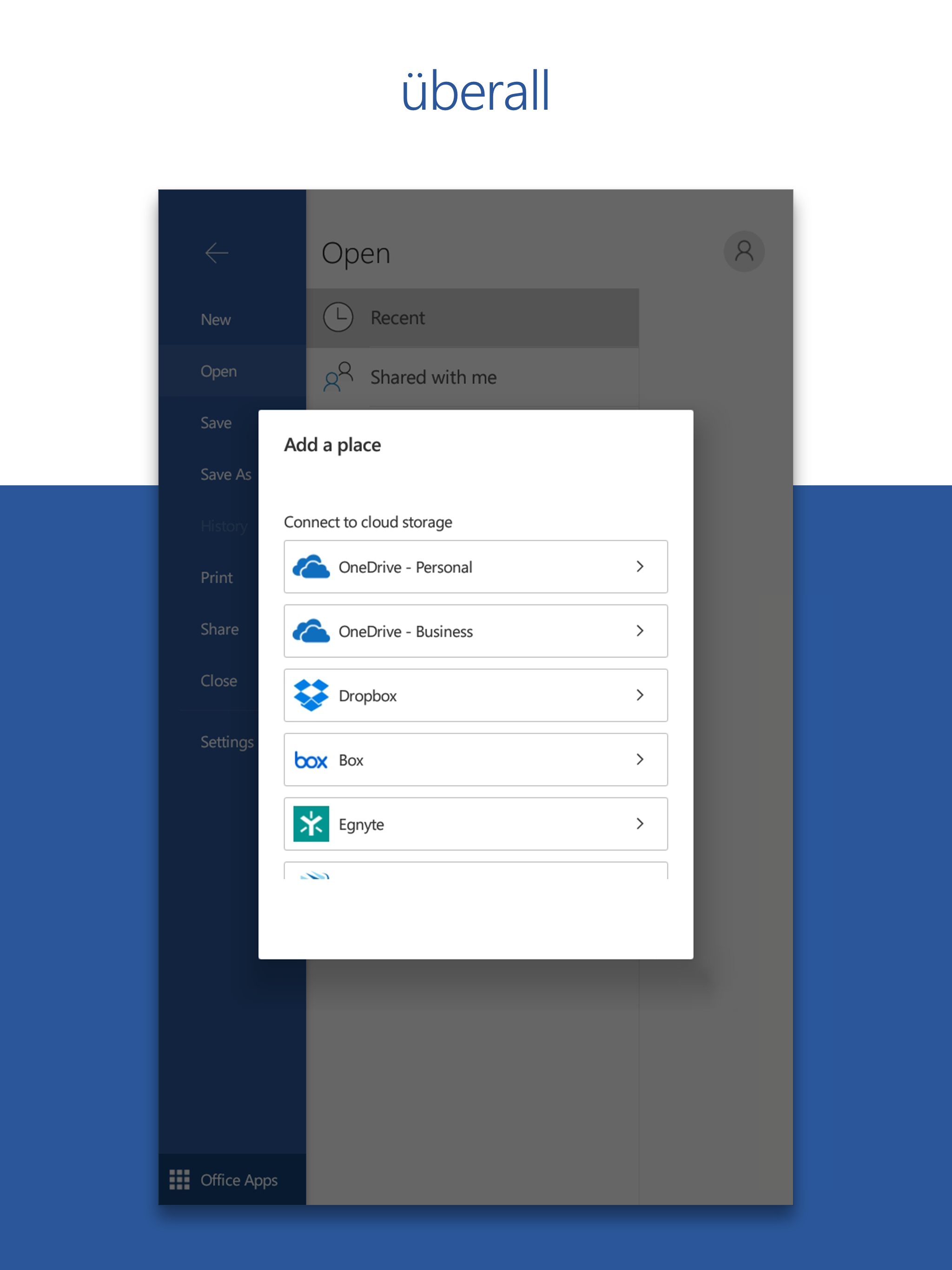Click the back arrow icon

pos(217,252)
